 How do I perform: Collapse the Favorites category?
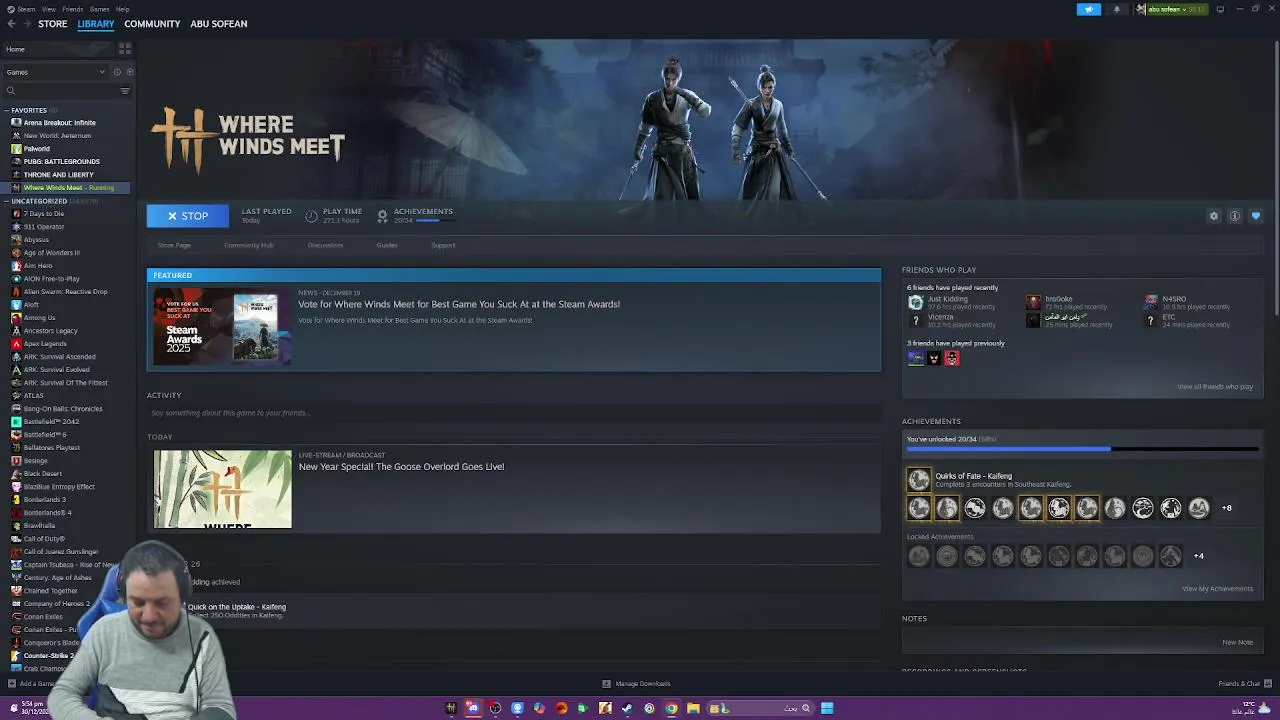click(6, 110)
